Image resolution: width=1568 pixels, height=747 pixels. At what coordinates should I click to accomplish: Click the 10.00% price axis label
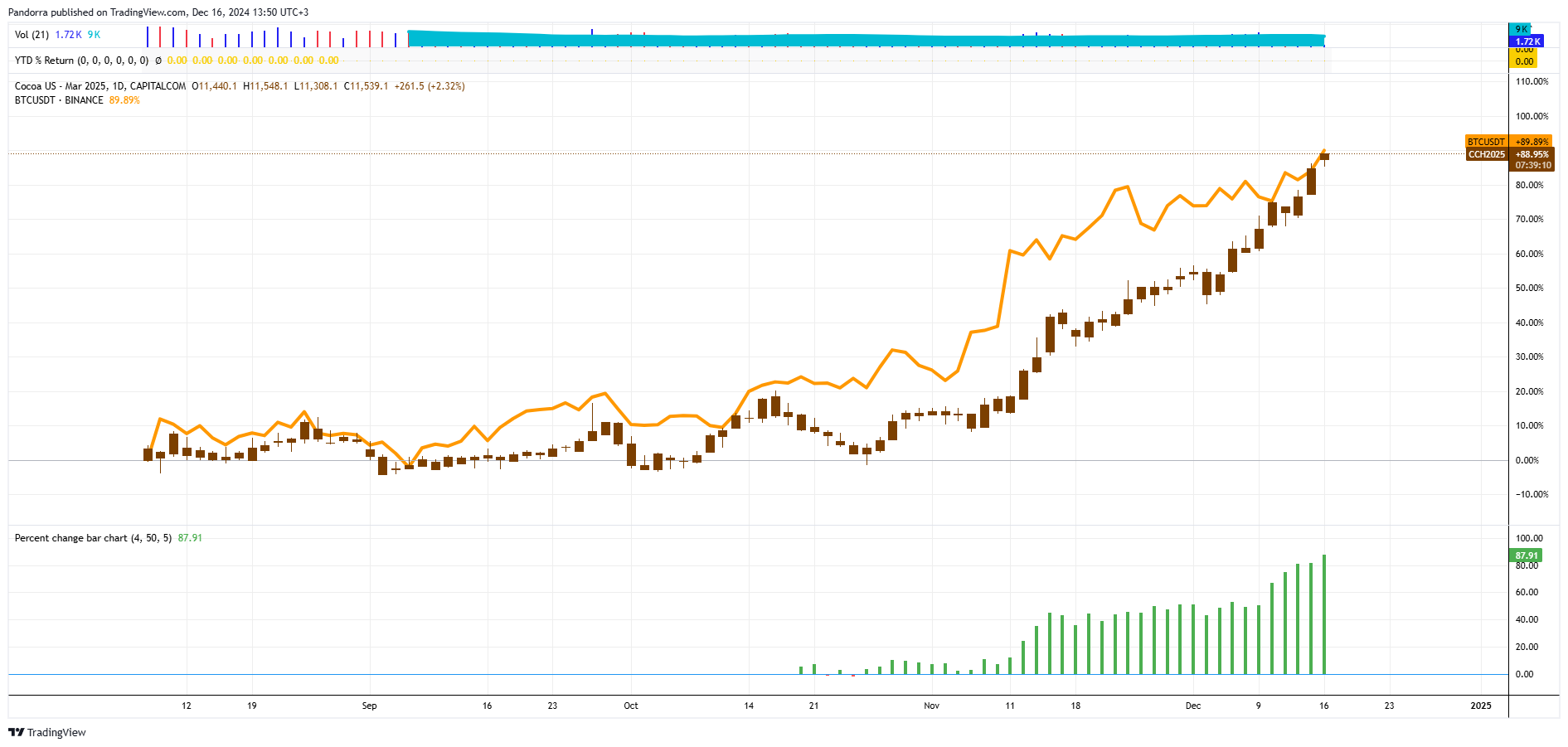1530,425
